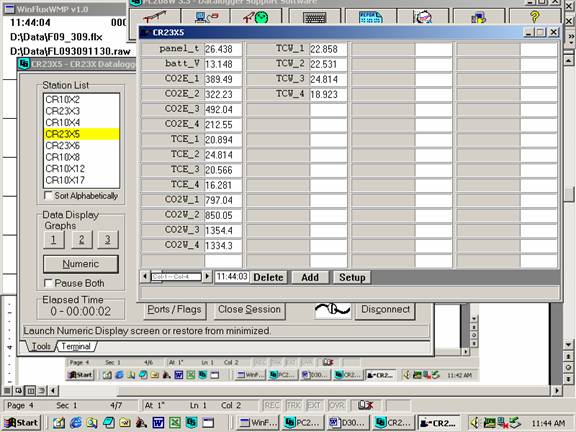Click the CR23X5 connection status plug icon
576x432 pixels.
click(332, 310)
